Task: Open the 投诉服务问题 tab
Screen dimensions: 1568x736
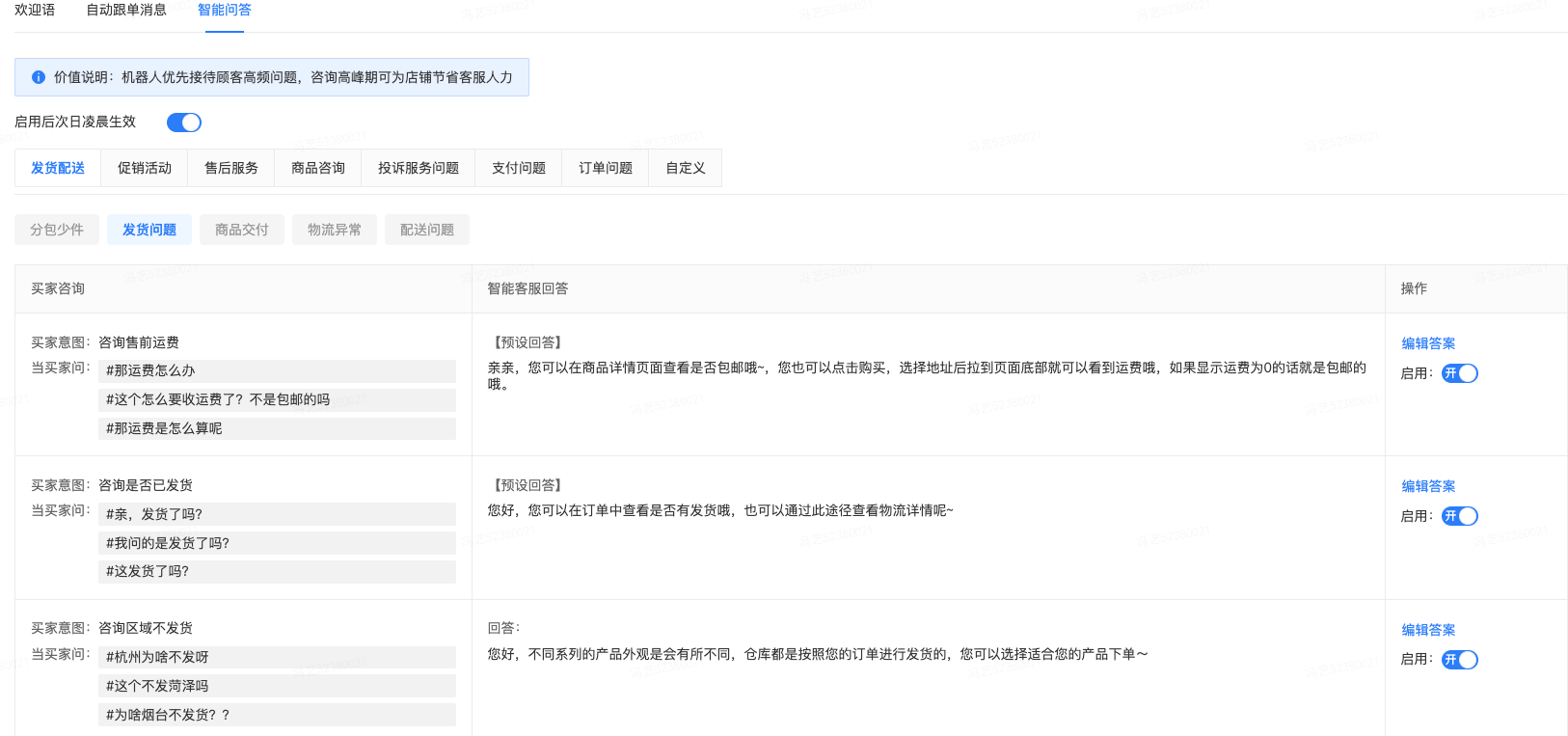Action: pyautogui.click(x=419, y=168)
